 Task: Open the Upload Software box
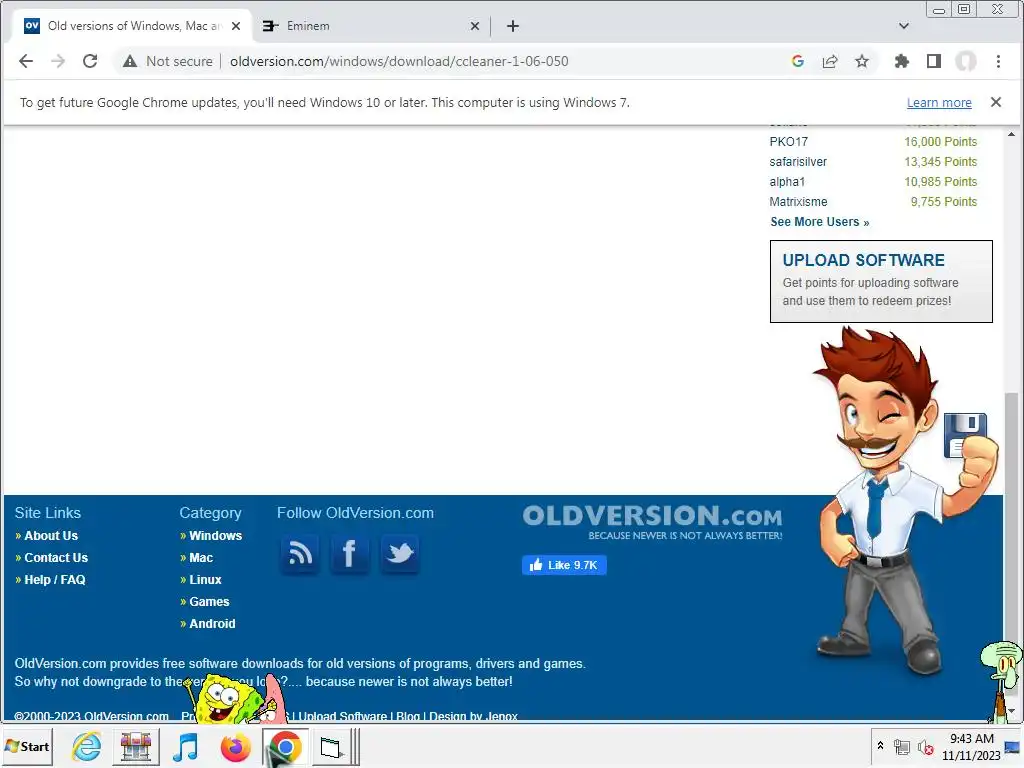[x=881, y=281]
